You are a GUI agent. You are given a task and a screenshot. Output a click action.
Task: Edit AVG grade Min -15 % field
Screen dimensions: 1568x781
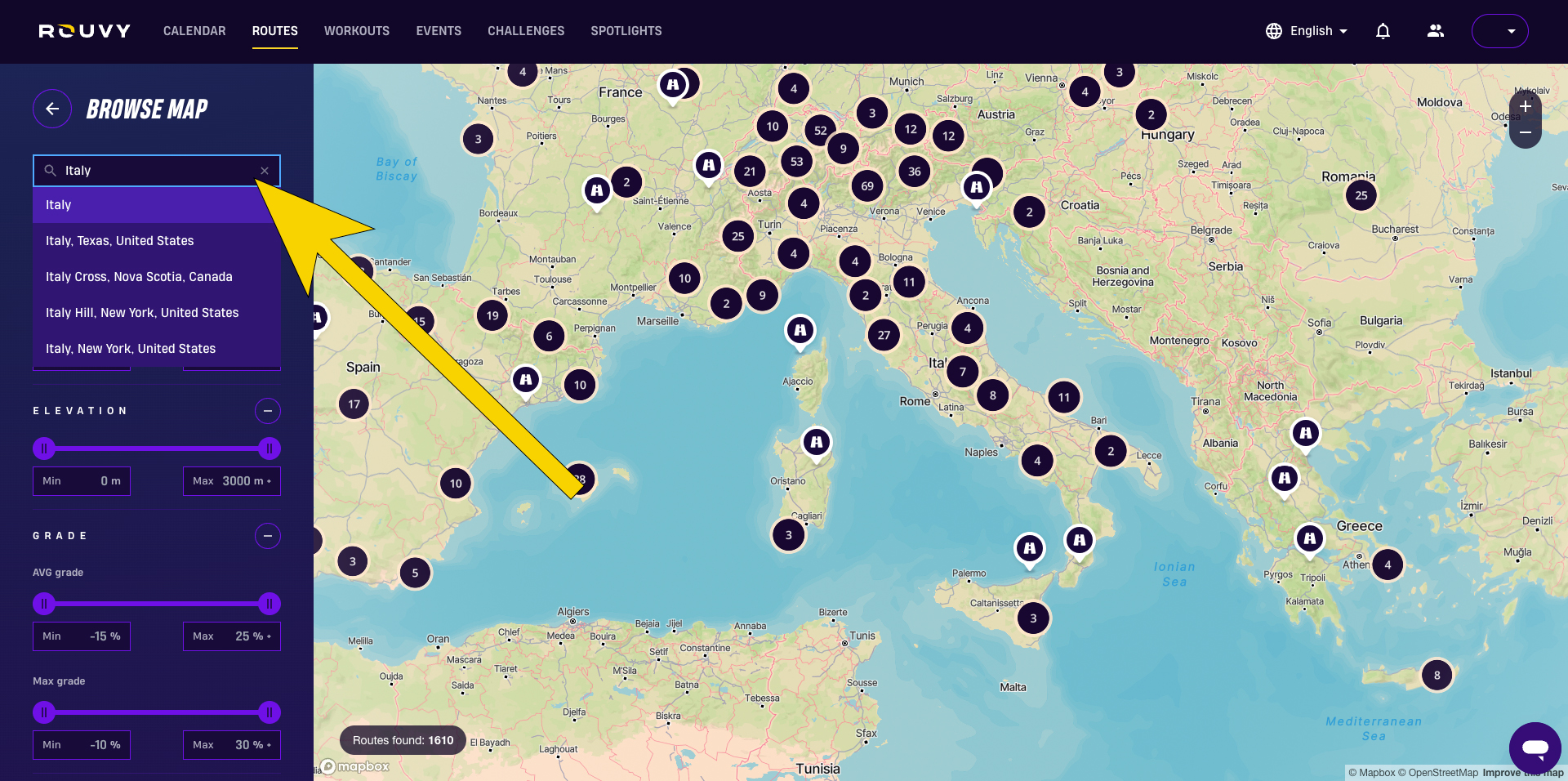(x=82, y=636)
